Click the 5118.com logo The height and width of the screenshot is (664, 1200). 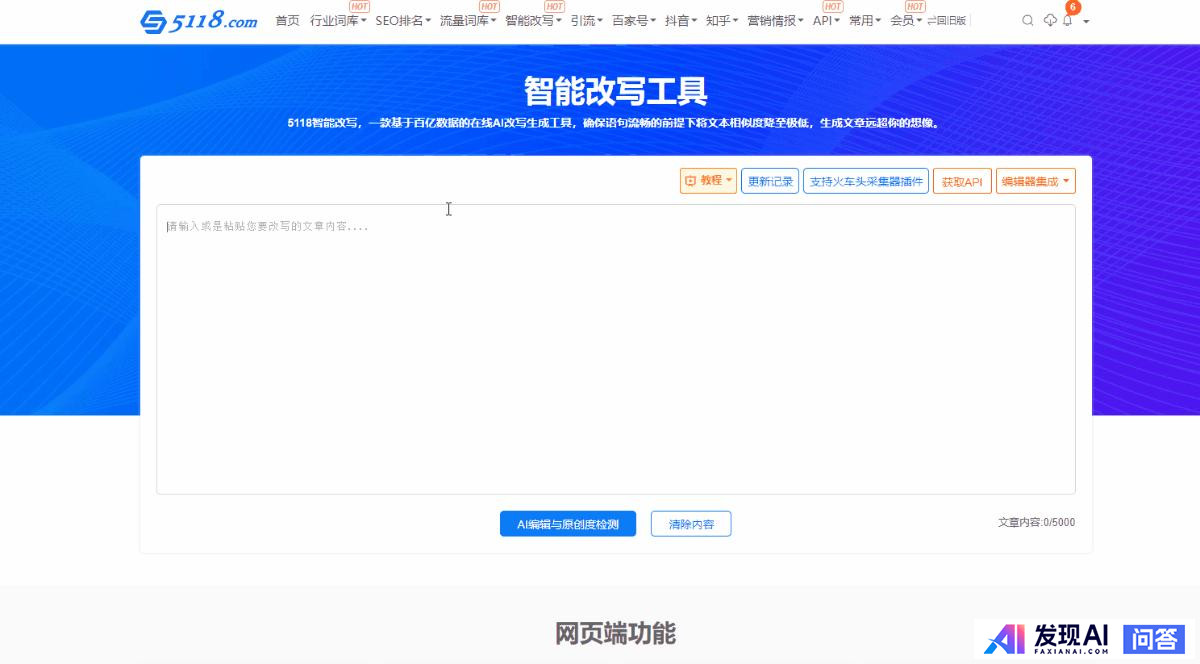point(198,21)
